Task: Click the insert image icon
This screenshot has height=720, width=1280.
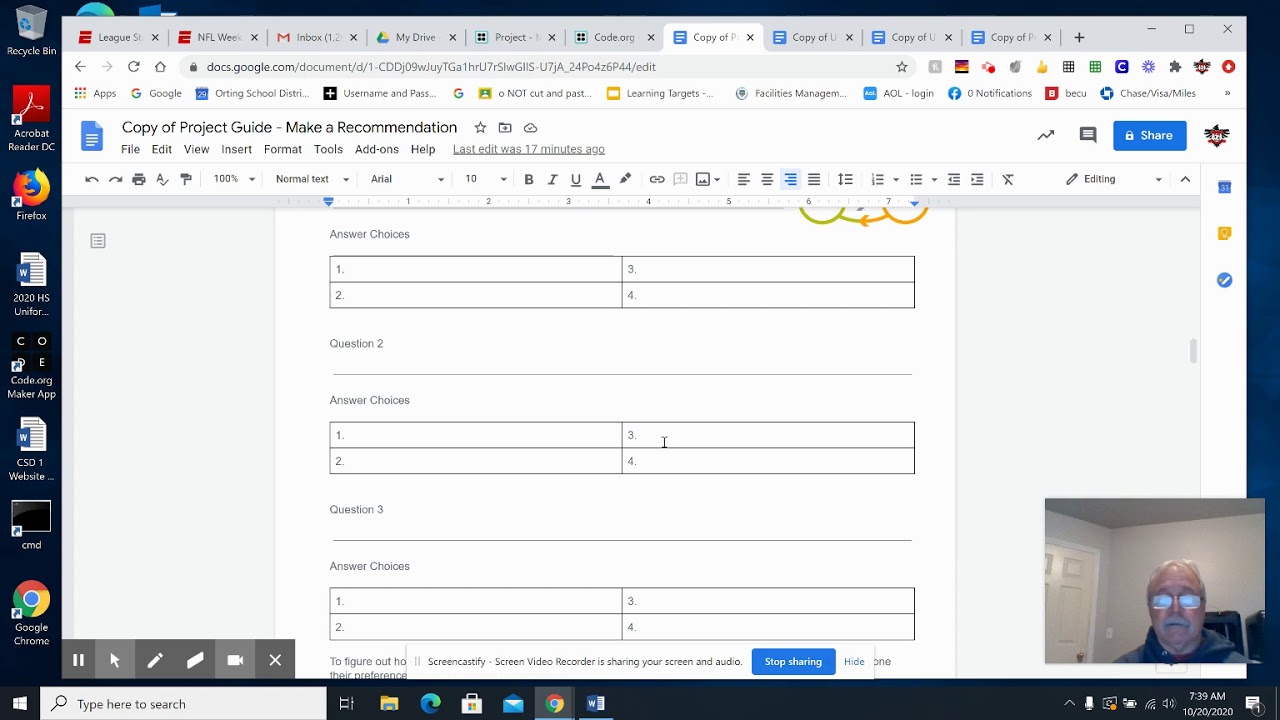Action: (703, 179)
